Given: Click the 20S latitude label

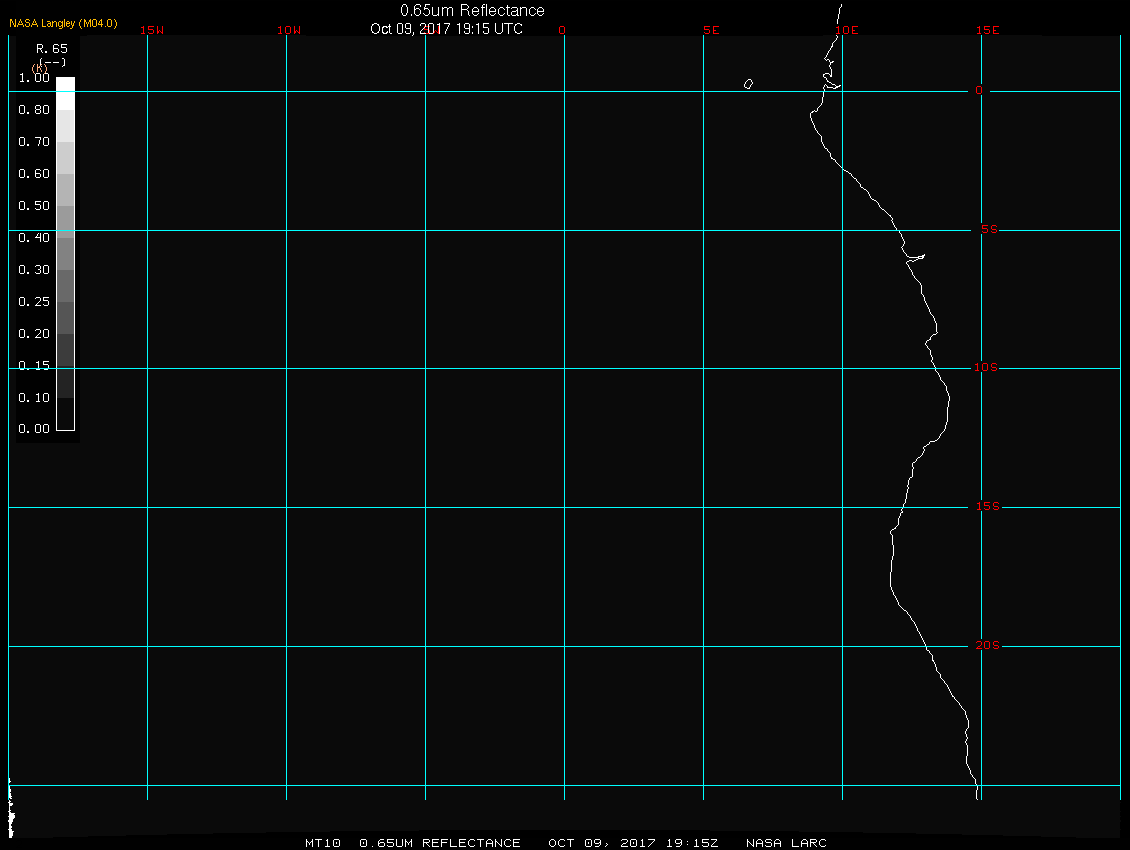Looking at the screenshot, I should [x=988, y=645].
